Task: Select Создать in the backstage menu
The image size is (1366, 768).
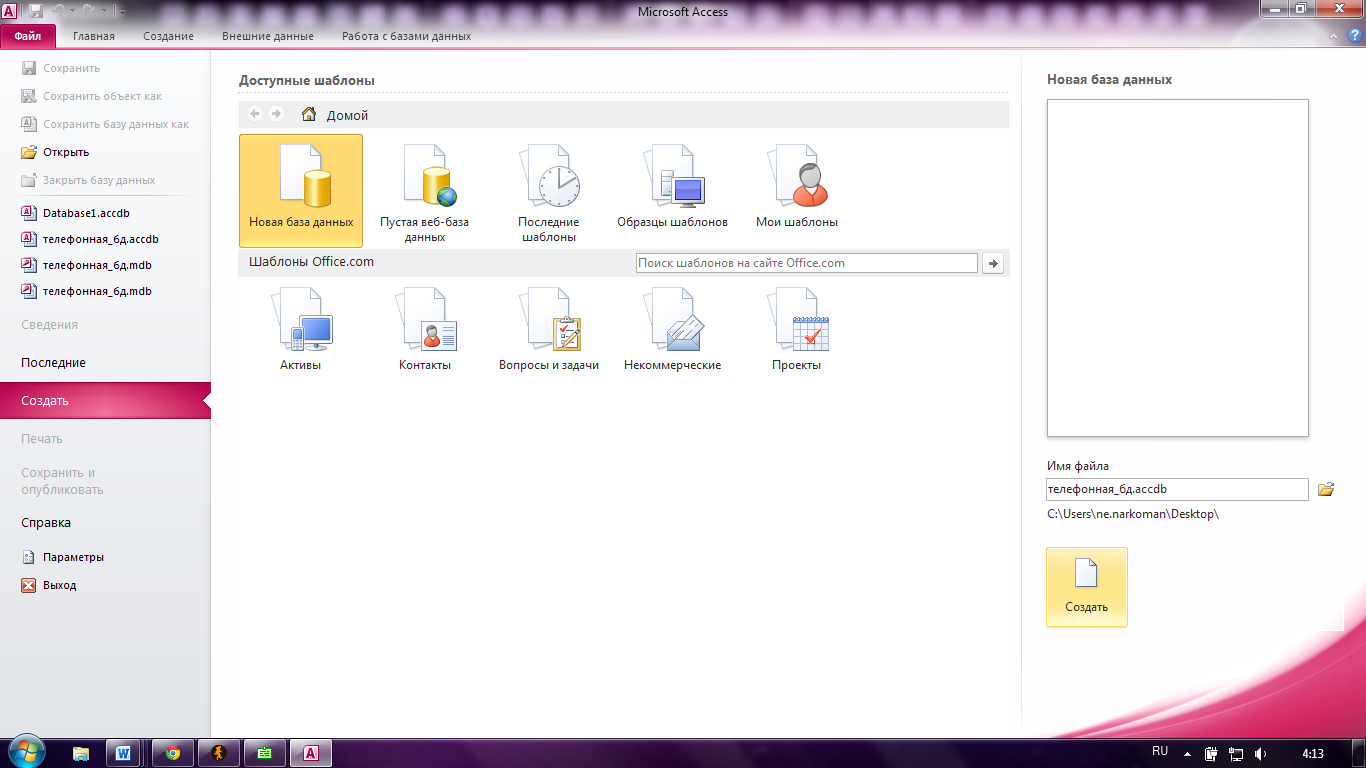Action: [105, 401]
